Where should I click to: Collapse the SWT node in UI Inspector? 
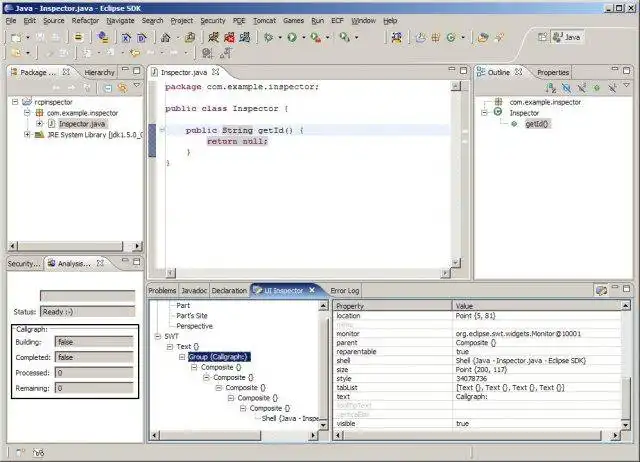pyautogui.click(x=158, y=336)
